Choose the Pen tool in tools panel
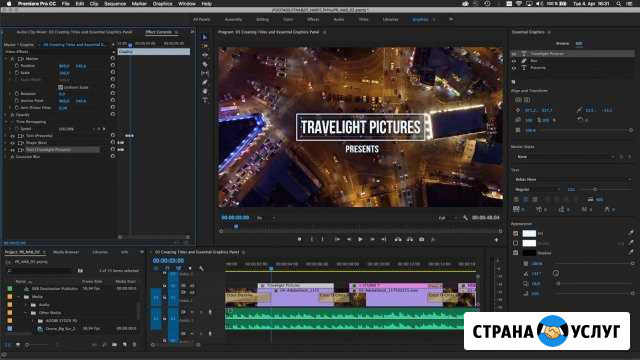Image resolution: width=640 pixels, height=360 pixels. click(205, 82)
